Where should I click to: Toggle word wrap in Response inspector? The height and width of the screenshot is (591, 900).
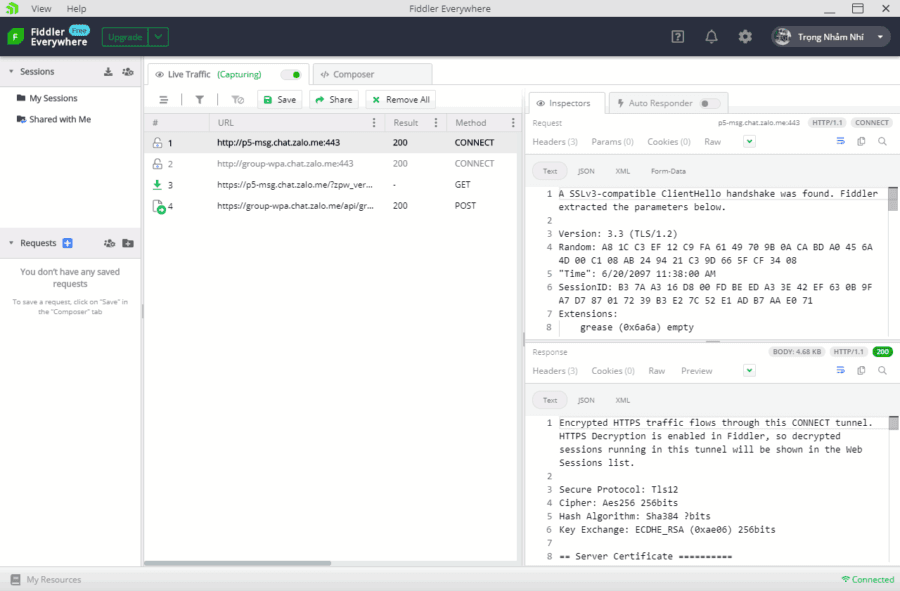pos(840,371)
